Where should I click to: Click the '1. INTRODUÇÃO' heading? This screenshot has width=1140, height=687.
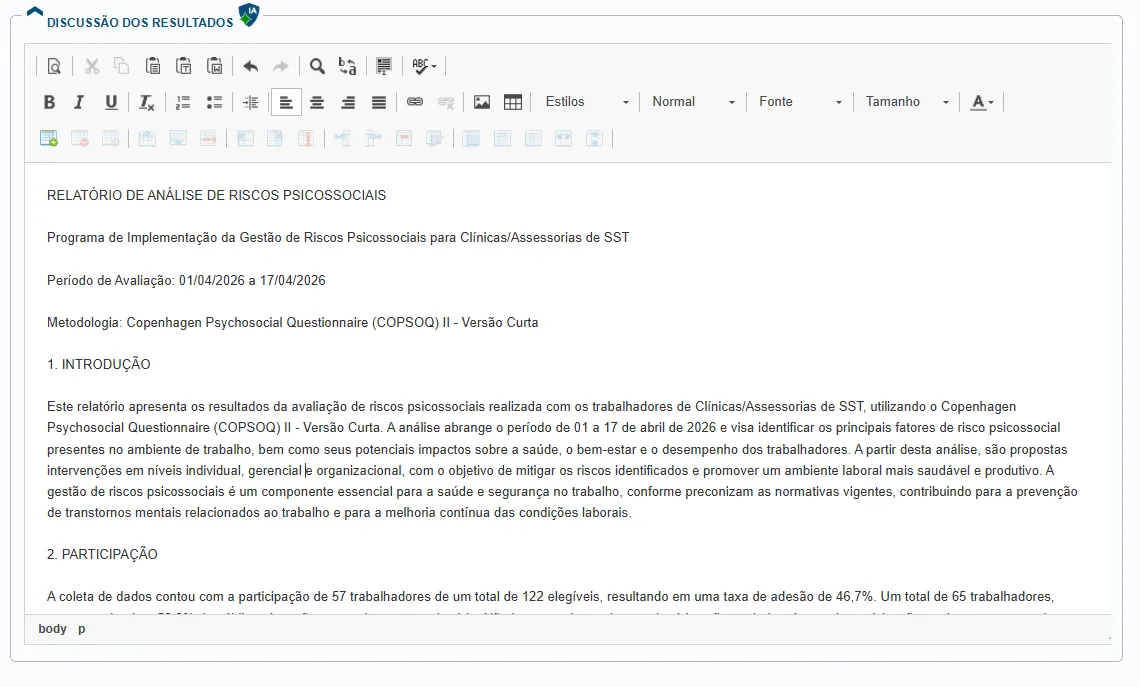point(99,365)
